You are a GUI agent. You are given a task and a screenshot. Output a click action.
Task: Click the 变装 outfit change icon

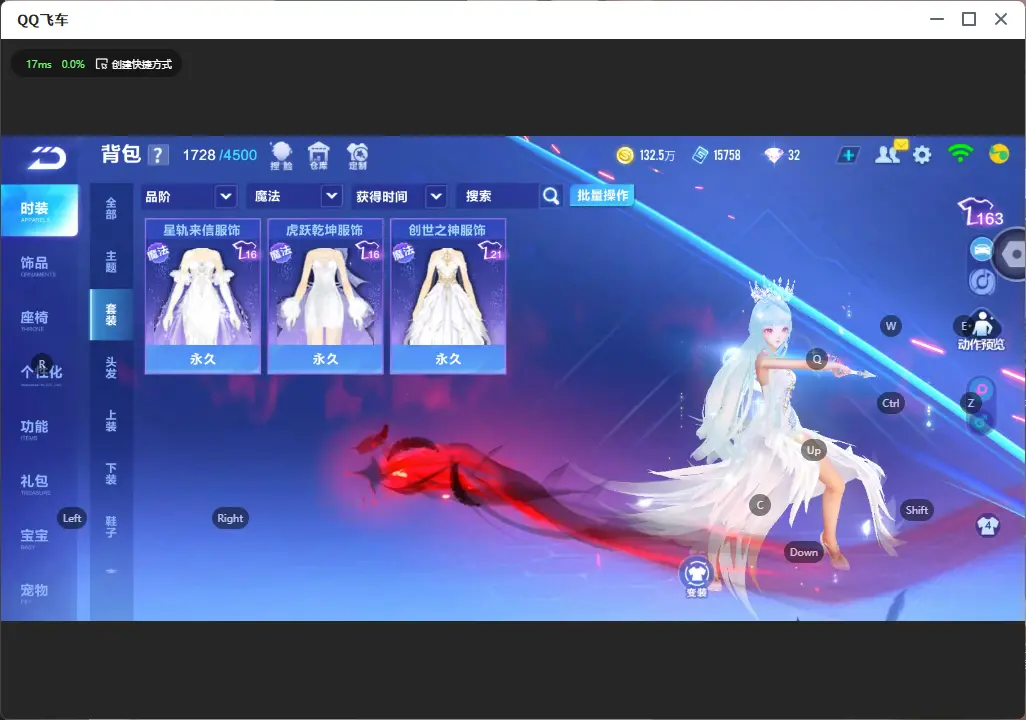click(x=696, y=577)
